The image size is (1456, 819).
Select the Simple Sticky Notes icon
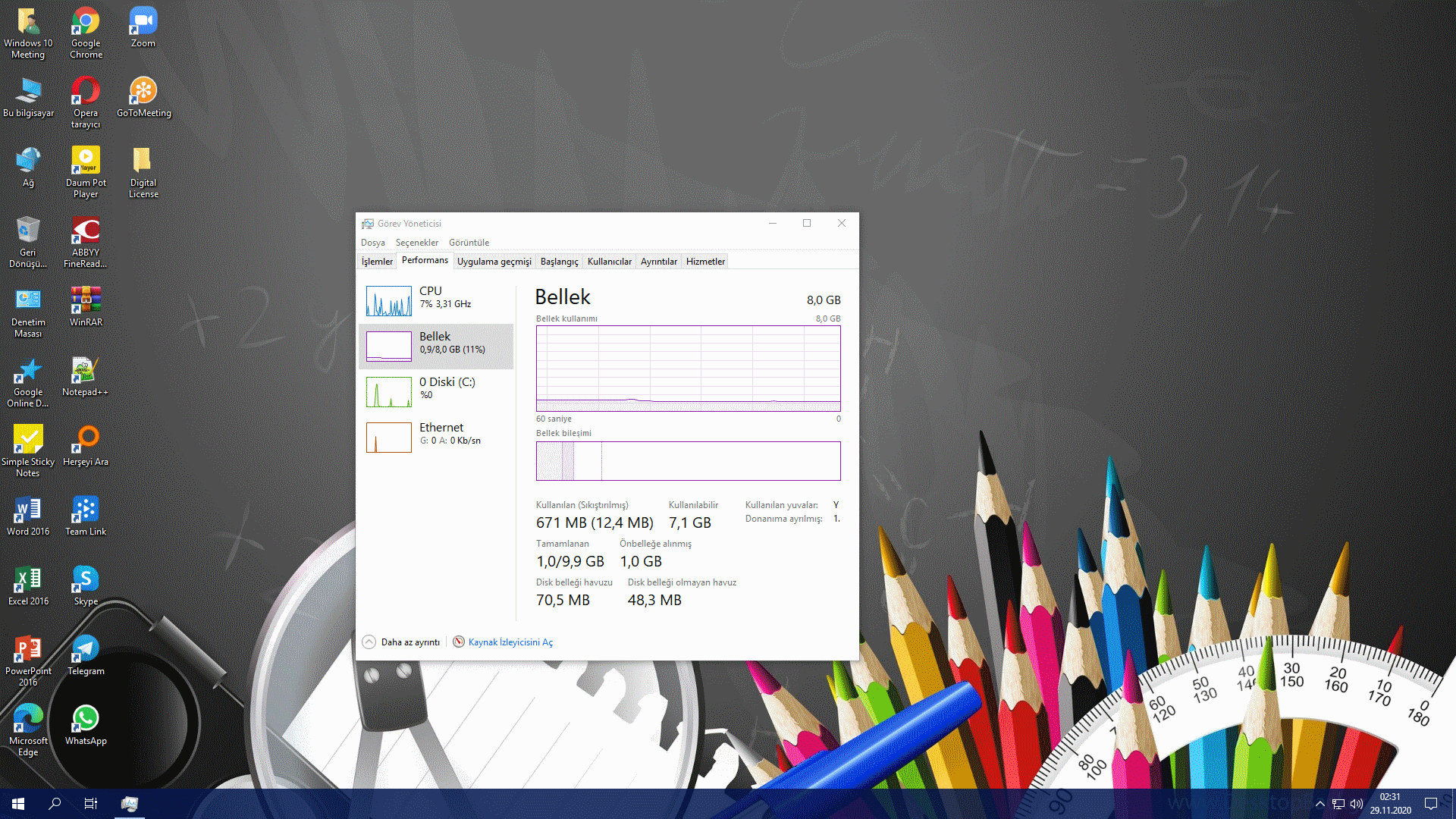pos(28,451)
